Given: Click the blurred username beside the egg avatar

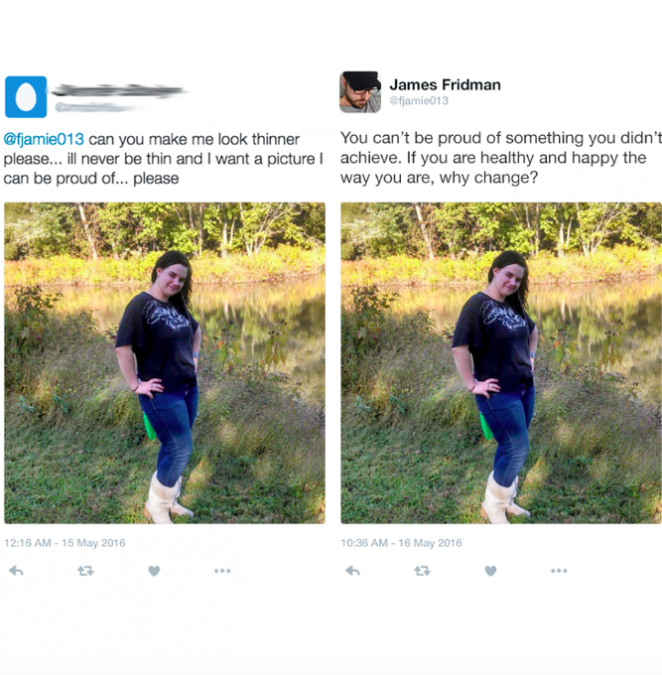Looking at the screenshot, I should (x=118, y=91).
